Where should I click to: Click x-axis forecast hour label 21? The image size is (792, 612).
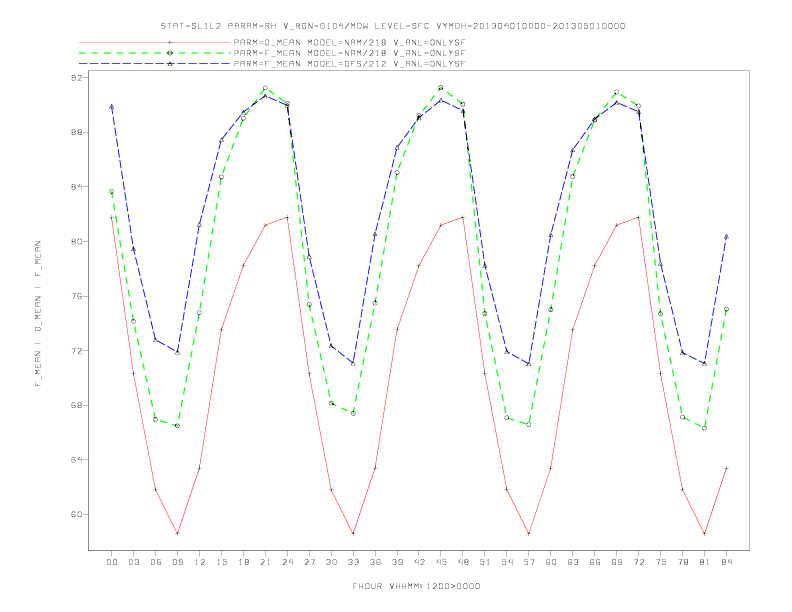[265, 562]
